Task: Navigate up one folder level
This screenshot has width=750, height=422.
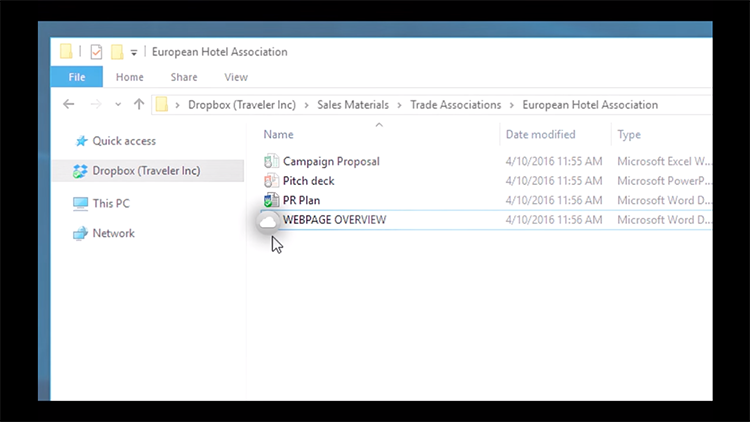Action: [x=139, y=104]
